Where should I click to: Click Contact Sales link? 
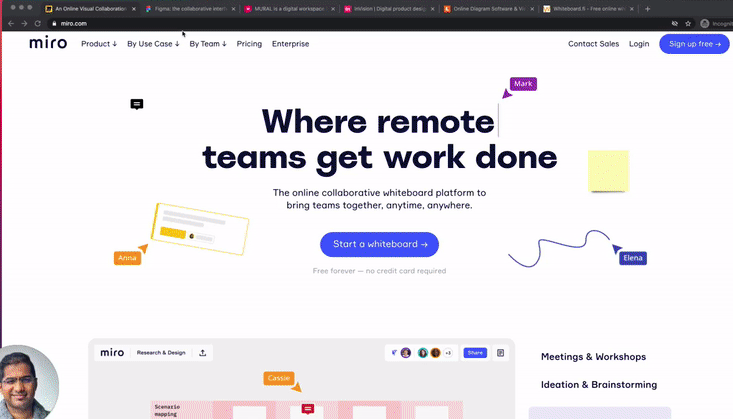[x=593, y=43]
